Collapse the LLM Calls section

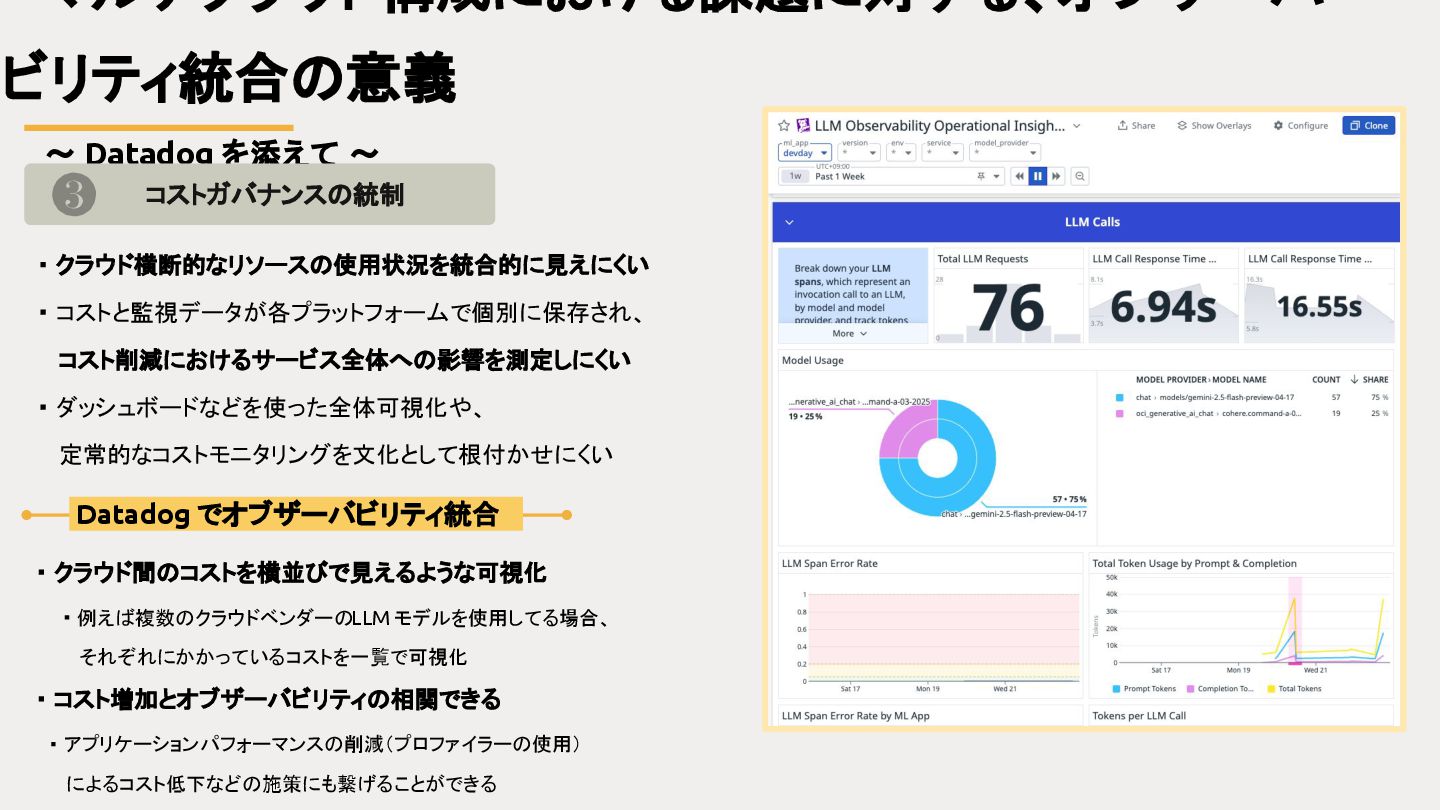click(x=789, y=222)
